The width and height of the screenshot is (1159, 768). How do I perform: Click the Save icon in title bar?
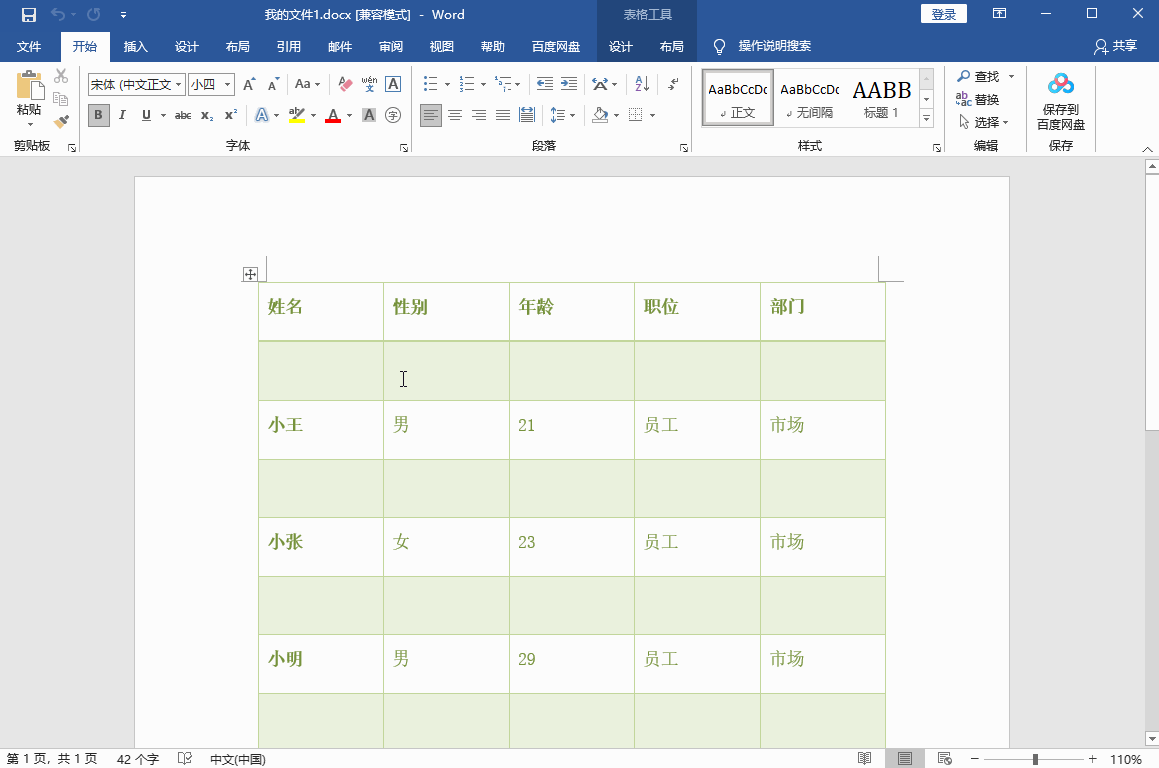pyautogui.click(x=29, y=15)
